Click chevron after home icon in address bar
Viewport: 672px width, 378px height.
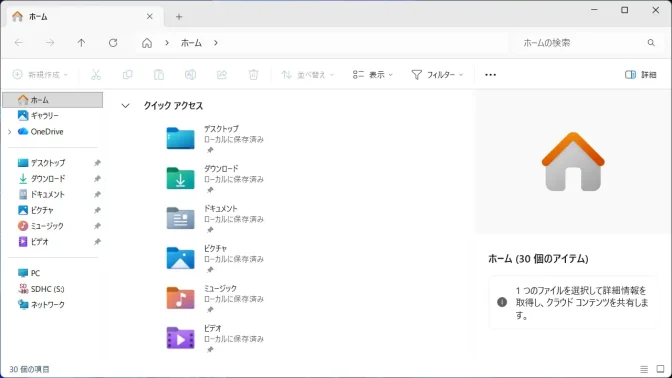[x=167, y=43]
